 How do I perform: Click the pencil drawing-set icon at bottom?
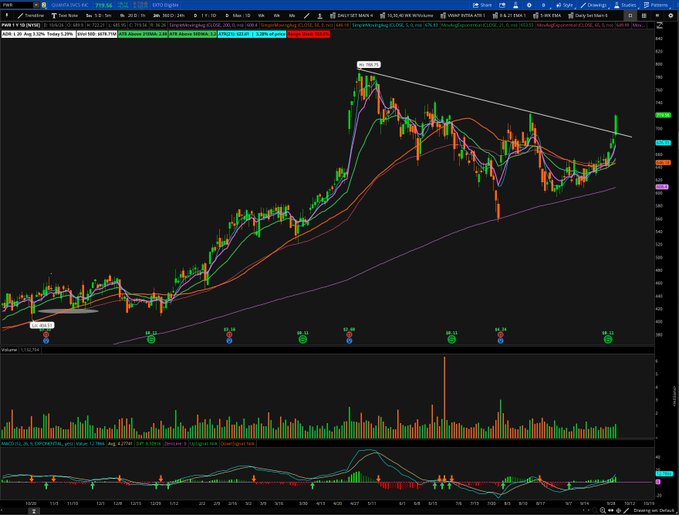626,511
